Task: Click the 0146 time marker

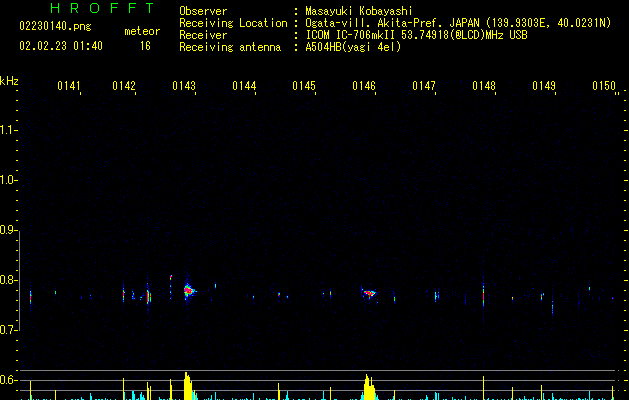Action: 364,86
